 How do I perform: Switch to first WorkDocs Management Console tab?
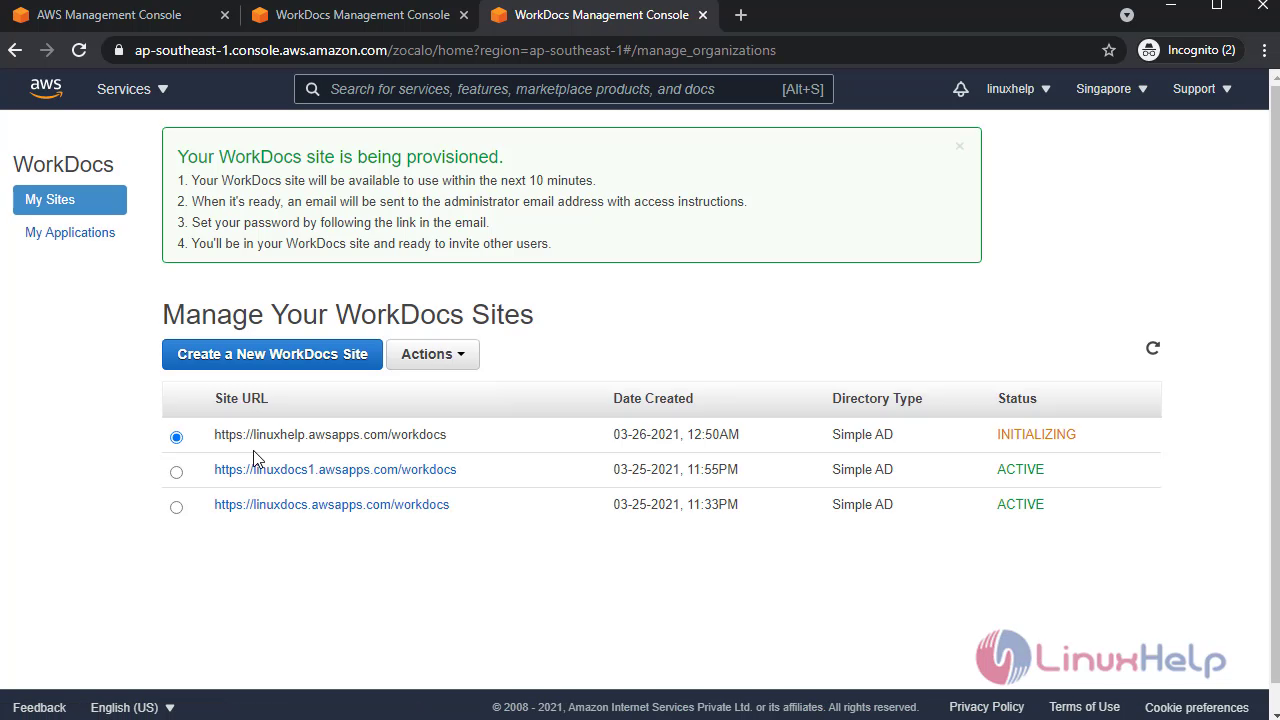(x=361, y=15)
